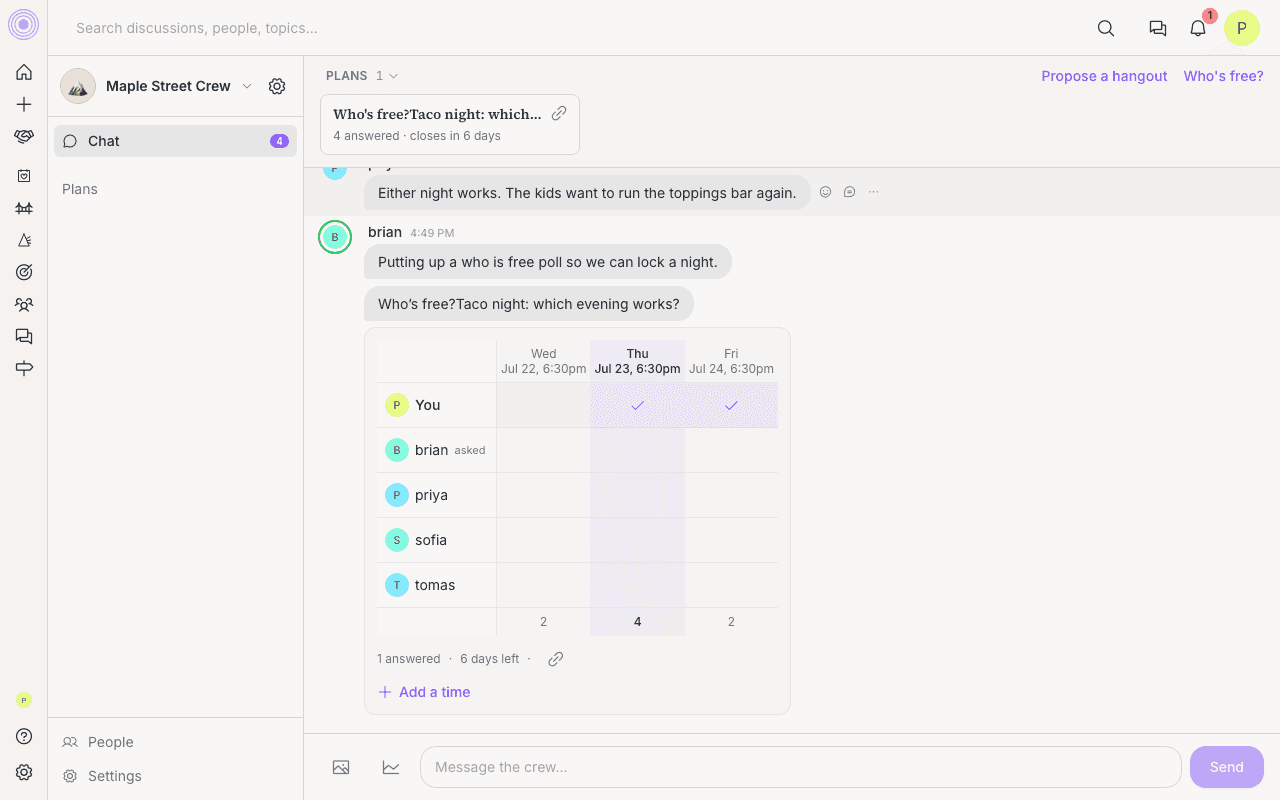Open the target icon in the left rail
This screenshot has height=800, width=1280.
24,272
